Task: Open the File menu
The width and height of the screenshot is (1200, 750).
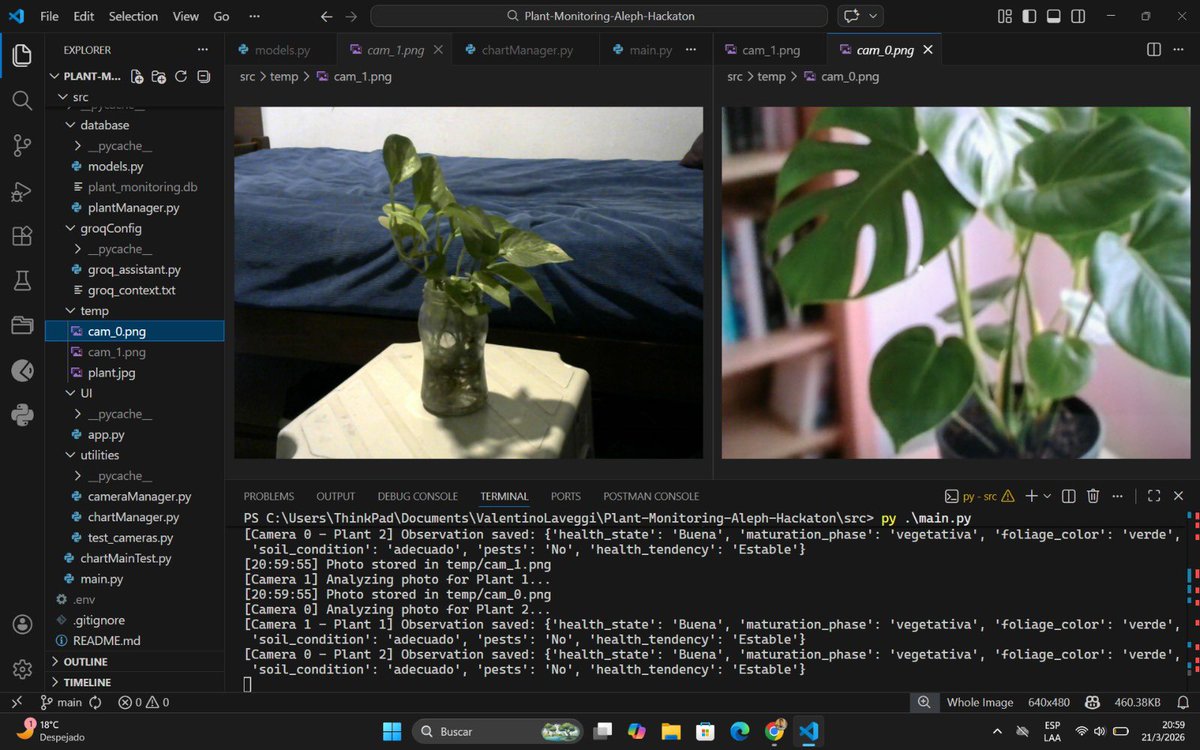Action: click(x=49, y=16)
